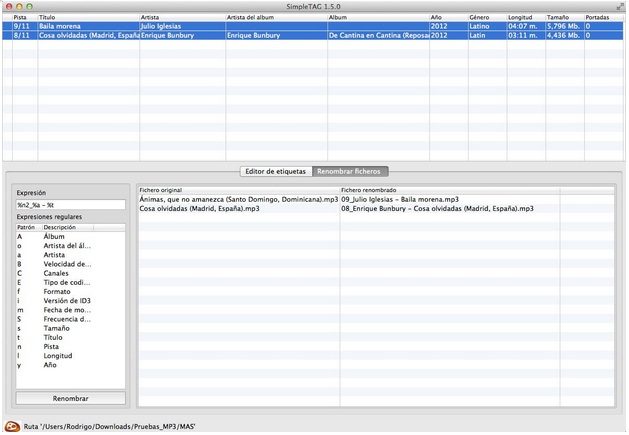The width and height of the screenshot is (629, 435).
Task: Click the Expresión pattern input field
Action: click(x=70, y=205)
